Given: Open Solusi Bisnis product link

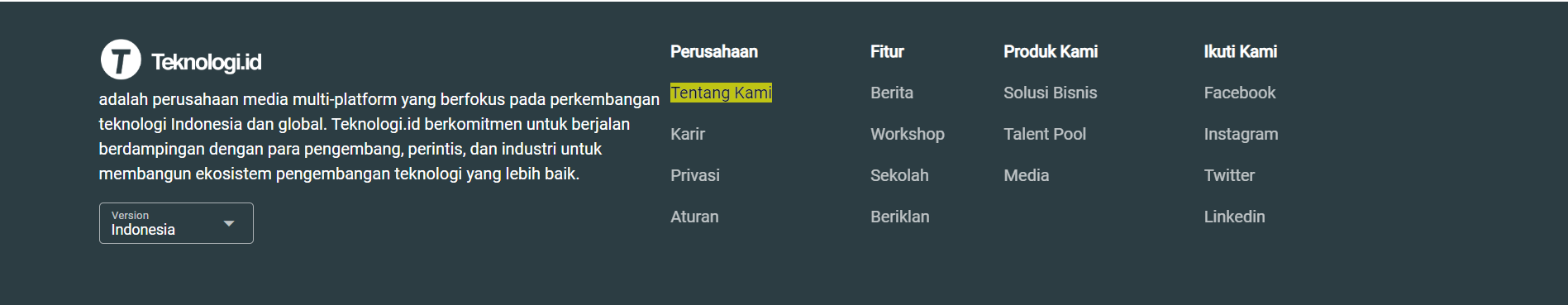Looking at the screenshot, I should (x=1051, y=93).
